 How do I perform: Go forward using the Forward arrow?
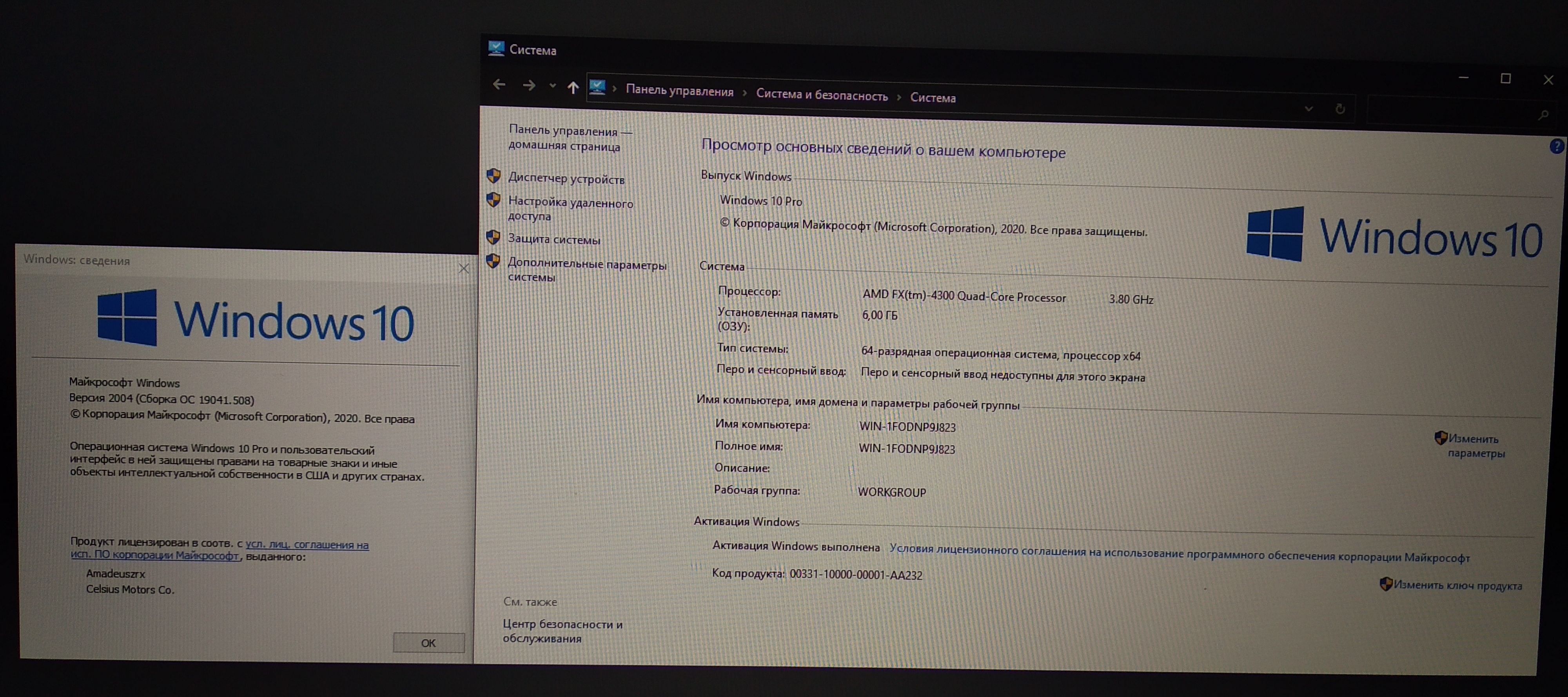coord(529,85)
